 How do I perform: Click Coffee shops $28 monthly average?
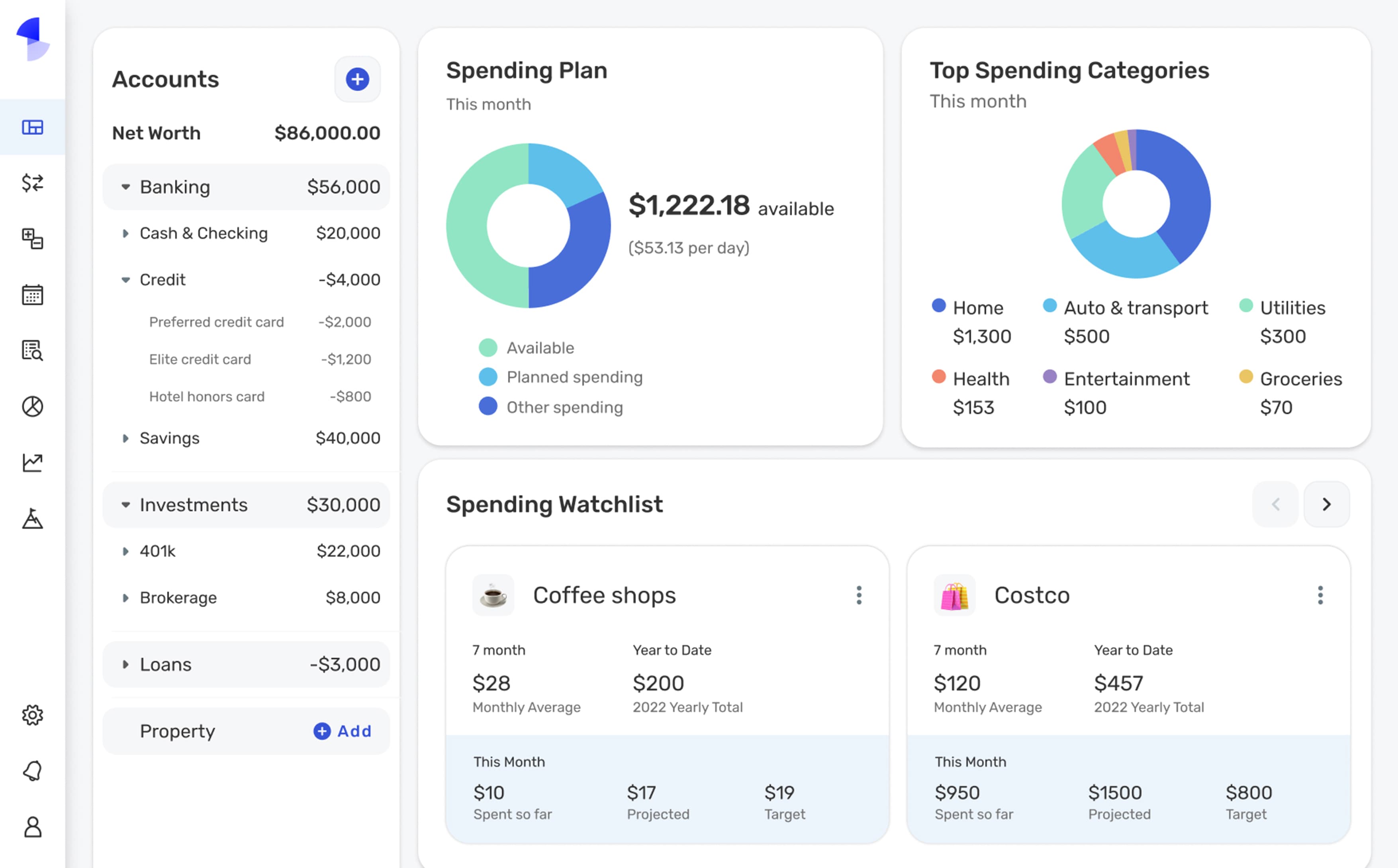[x=491, y=683]
